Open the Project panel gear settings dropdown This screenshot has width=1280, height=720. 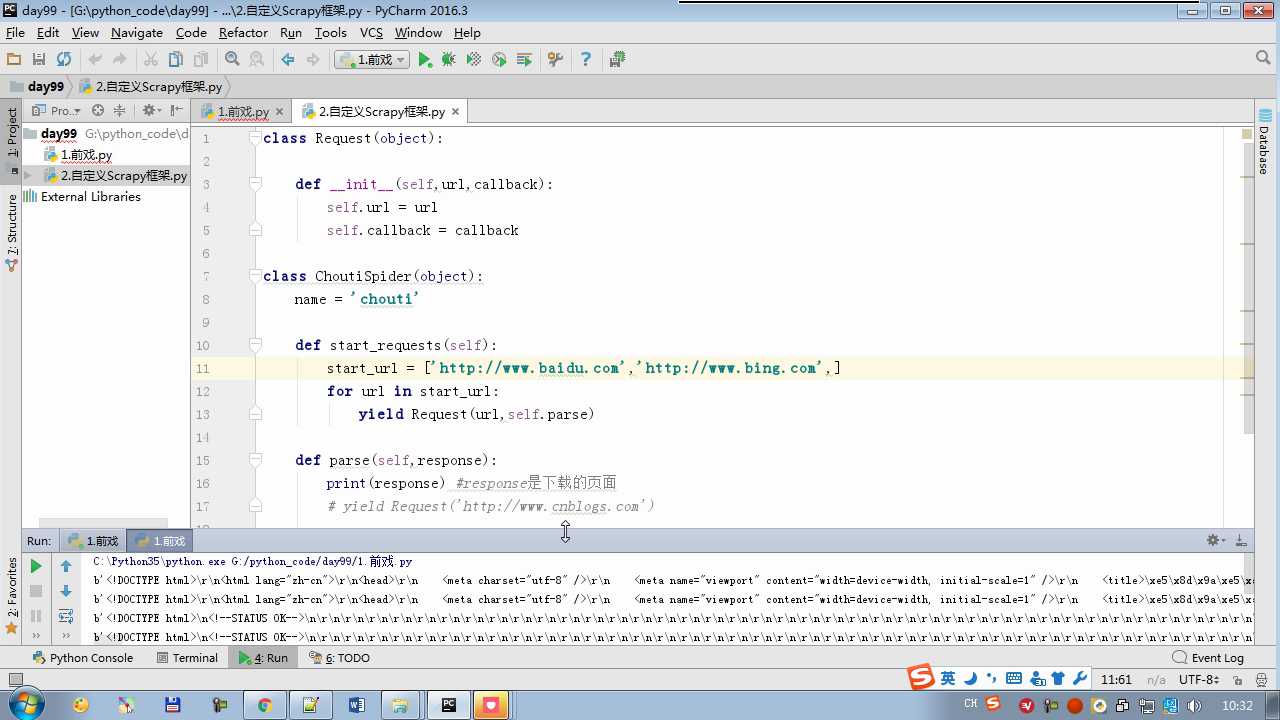tap(151, 111)
